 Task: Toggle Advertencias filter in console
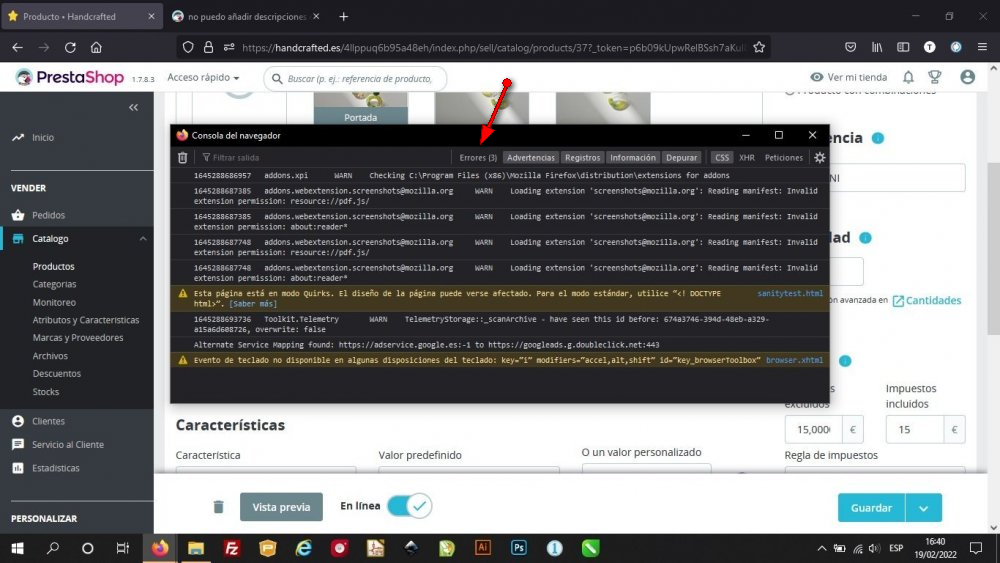[x=531, y=157]
